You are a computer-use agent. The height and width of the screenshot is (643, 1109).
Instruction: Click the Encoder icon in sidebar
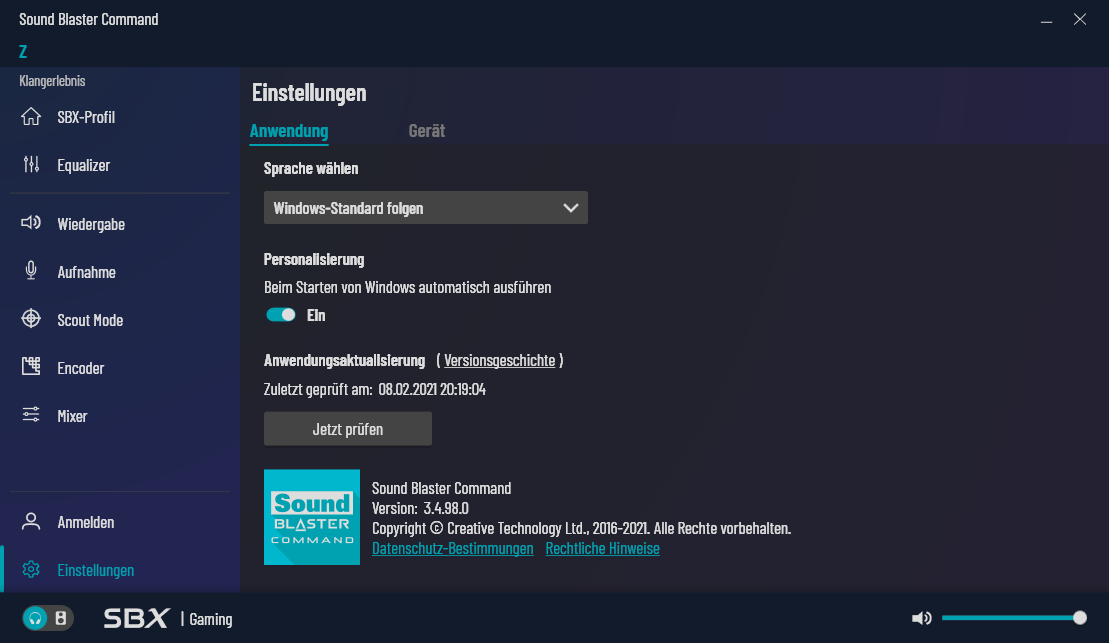pyautogui.click(x=31, y=366)
